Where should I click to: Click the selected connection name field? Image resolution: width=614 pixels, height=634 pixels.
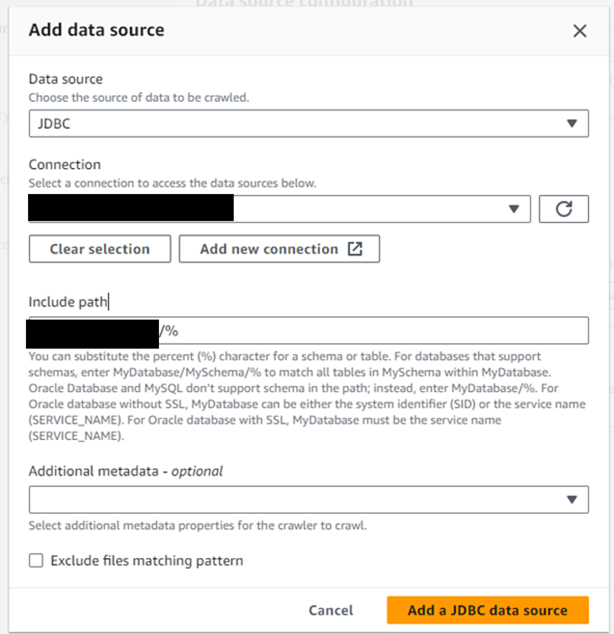tap(280, 209)
